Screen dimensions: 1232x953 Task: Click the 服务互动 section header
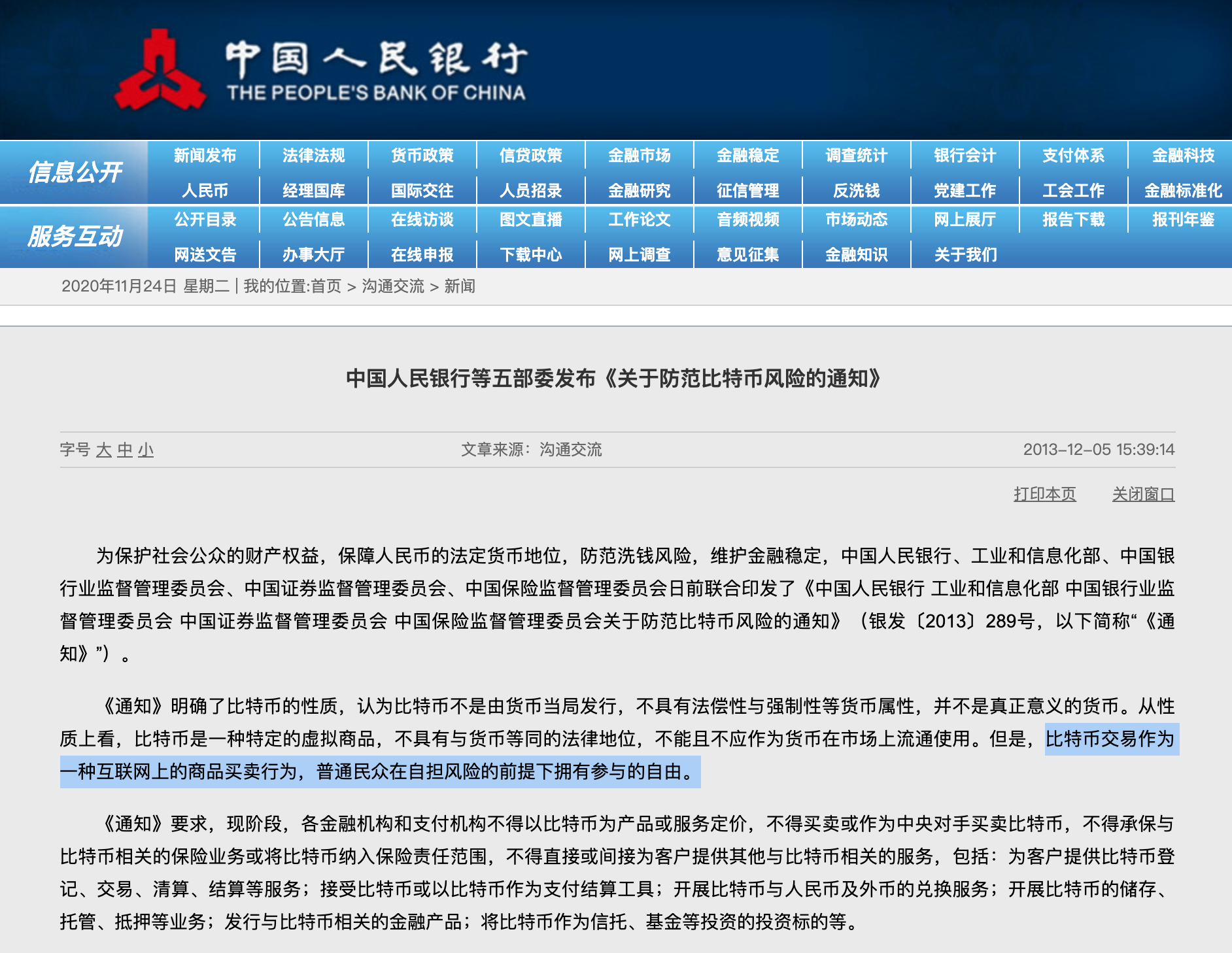coord(75,237)
